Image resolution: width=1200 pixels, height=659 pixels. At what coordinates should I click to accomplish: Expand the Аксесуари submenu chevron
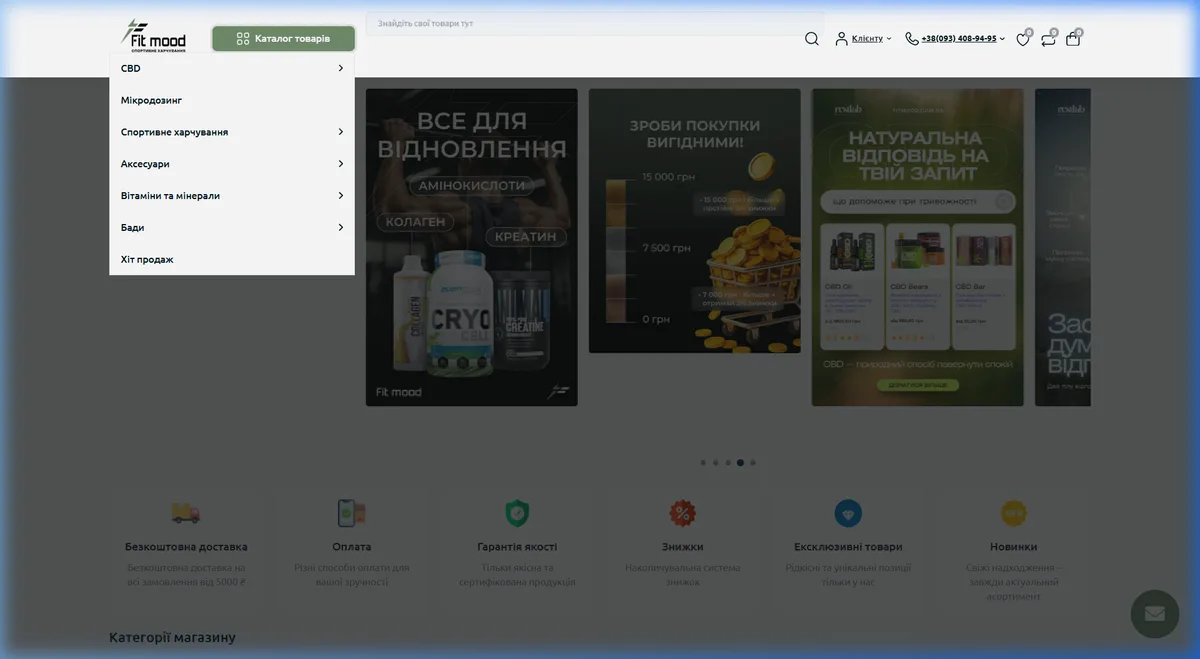(340, 164)
